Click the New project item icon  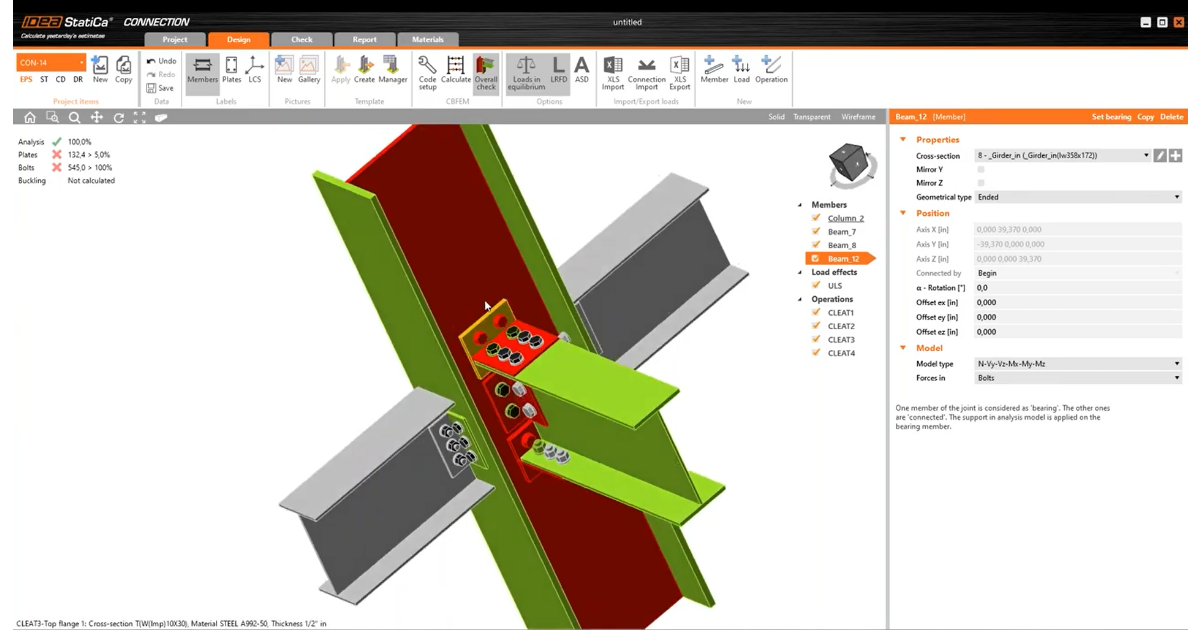pyautogui.click(x=100, y=69)
